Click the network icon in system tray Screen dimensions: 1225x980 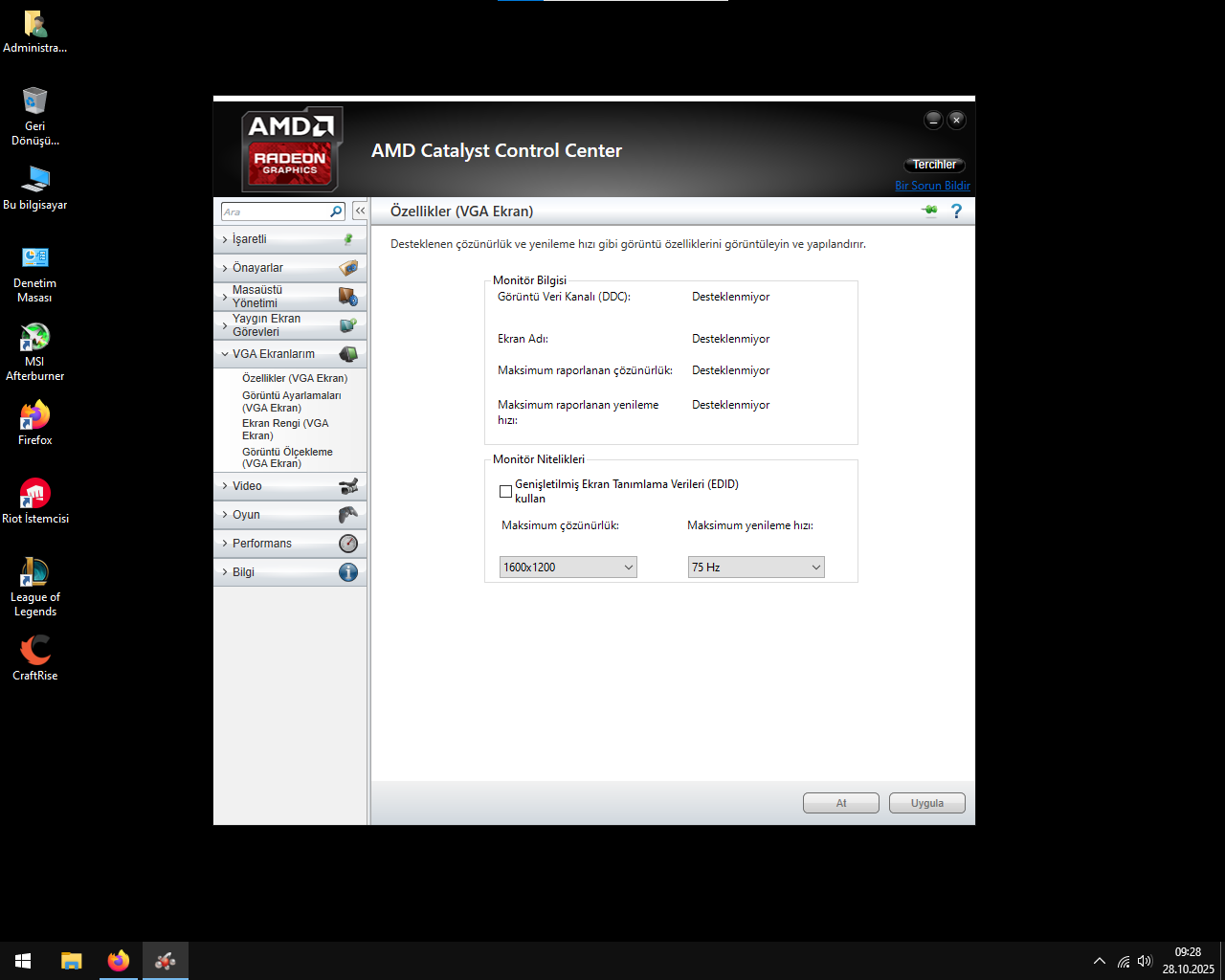point(1123,961)
